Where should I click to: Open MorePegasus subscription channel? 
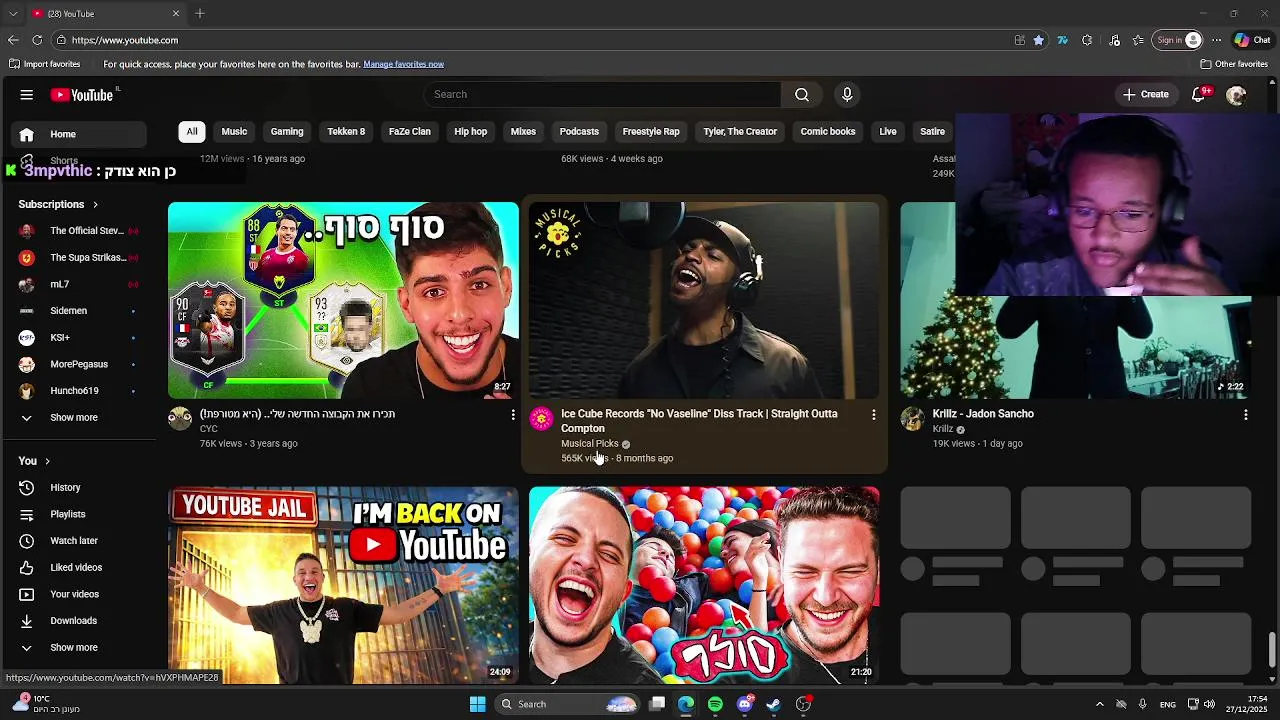(79, 364)
